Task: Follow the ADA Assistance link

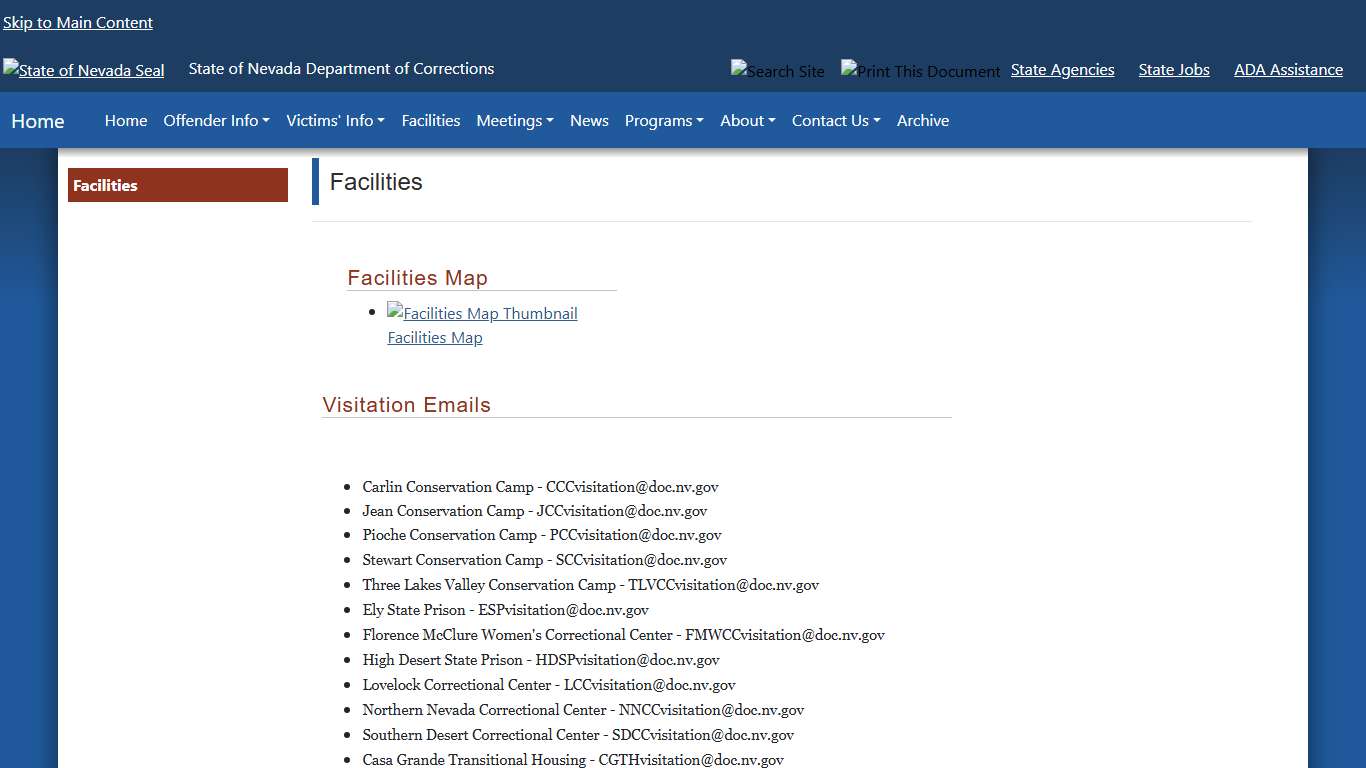Action: point(1288,69)
